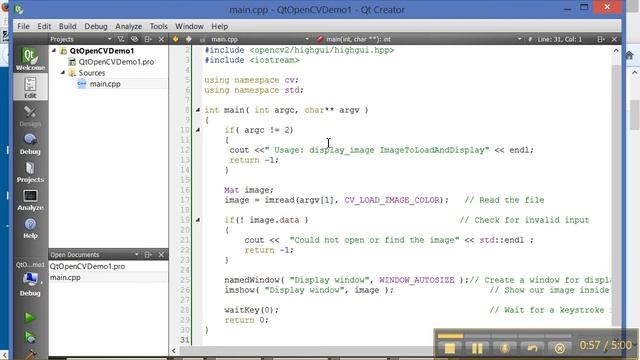Filter the Projects tree

[x=121, y=39]
